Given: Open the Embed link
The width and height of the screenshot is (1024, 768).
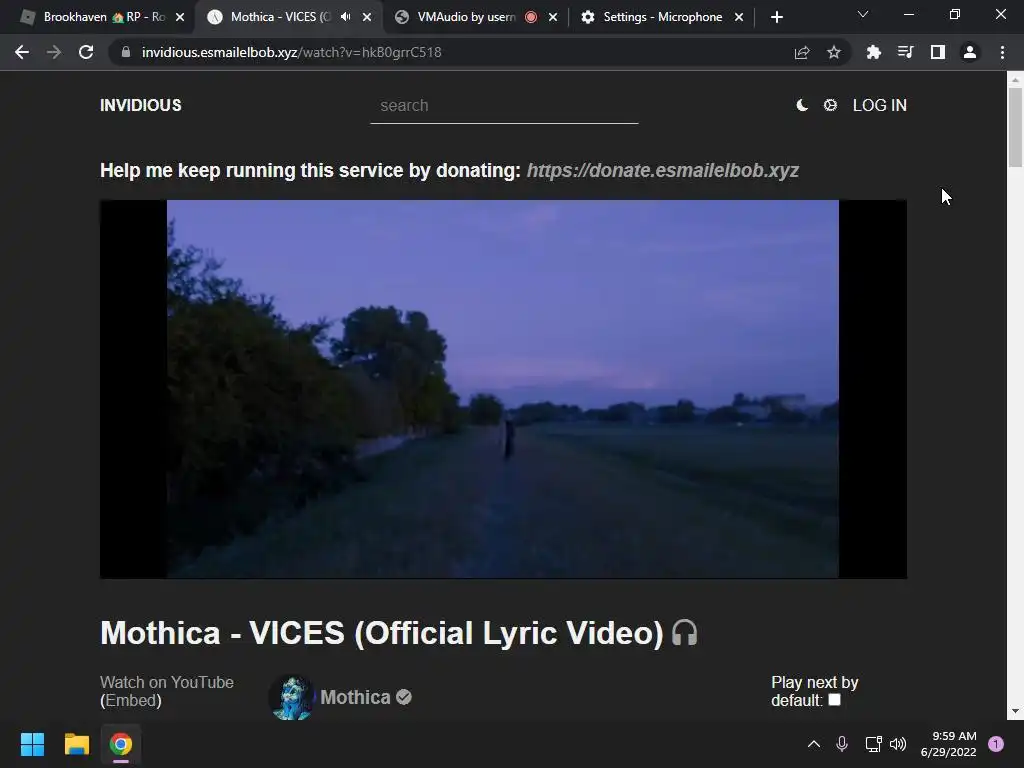Looking at the screenshot, I should pyautogui.click(x=131, y=701).
